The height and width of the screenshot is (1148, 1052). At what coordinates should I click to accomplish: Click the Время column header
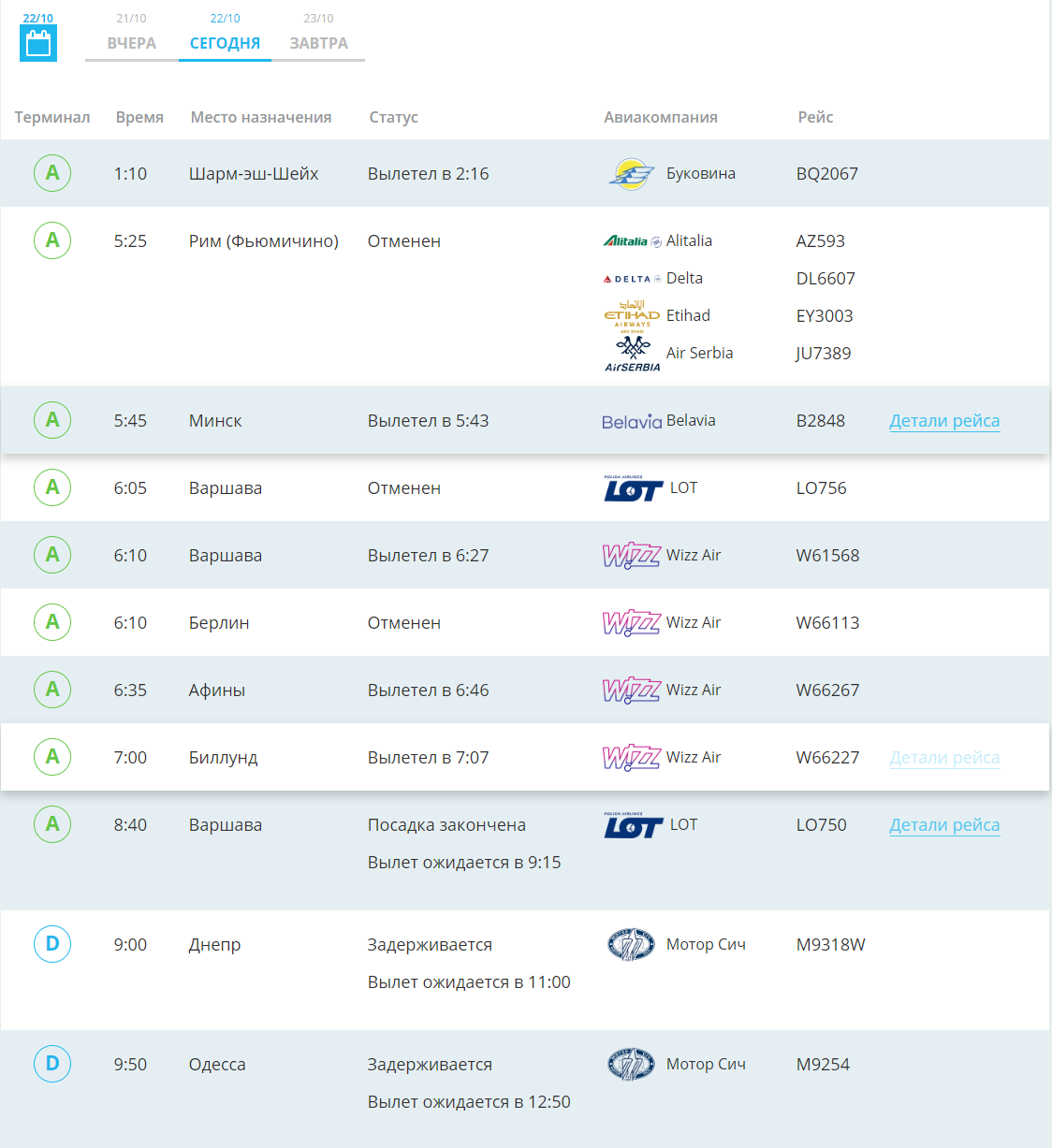tap(139, 117)
